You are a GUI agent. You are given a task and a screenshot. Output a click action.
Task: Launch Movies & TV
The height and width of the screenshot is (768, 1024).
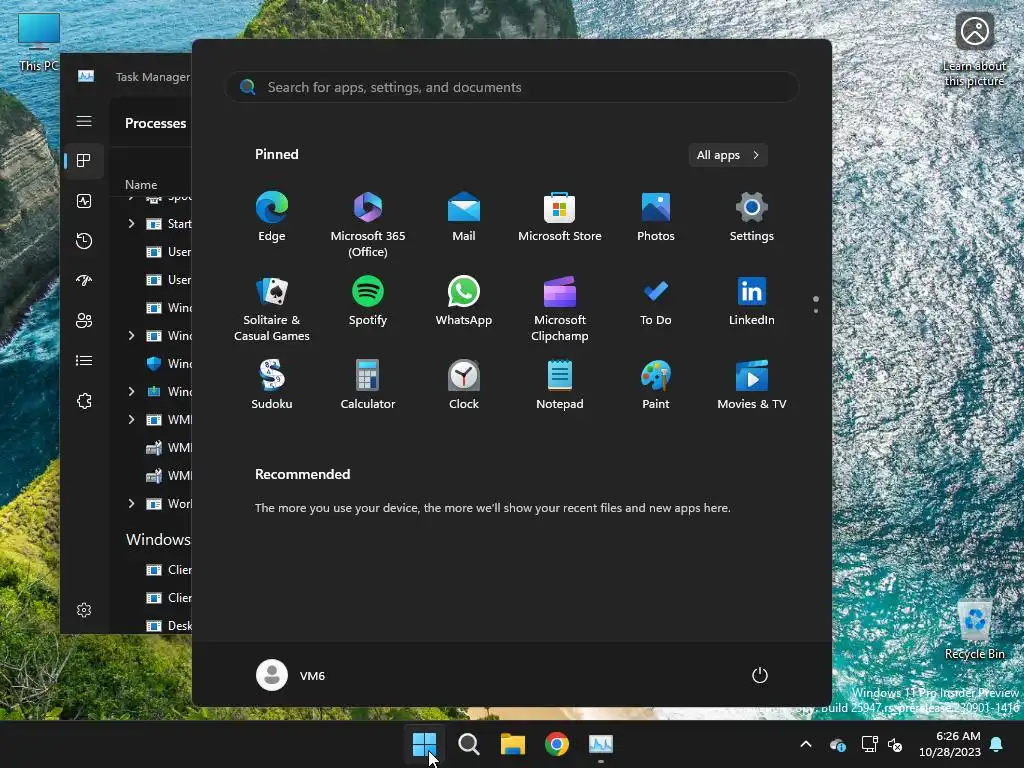tap(752, 385)
